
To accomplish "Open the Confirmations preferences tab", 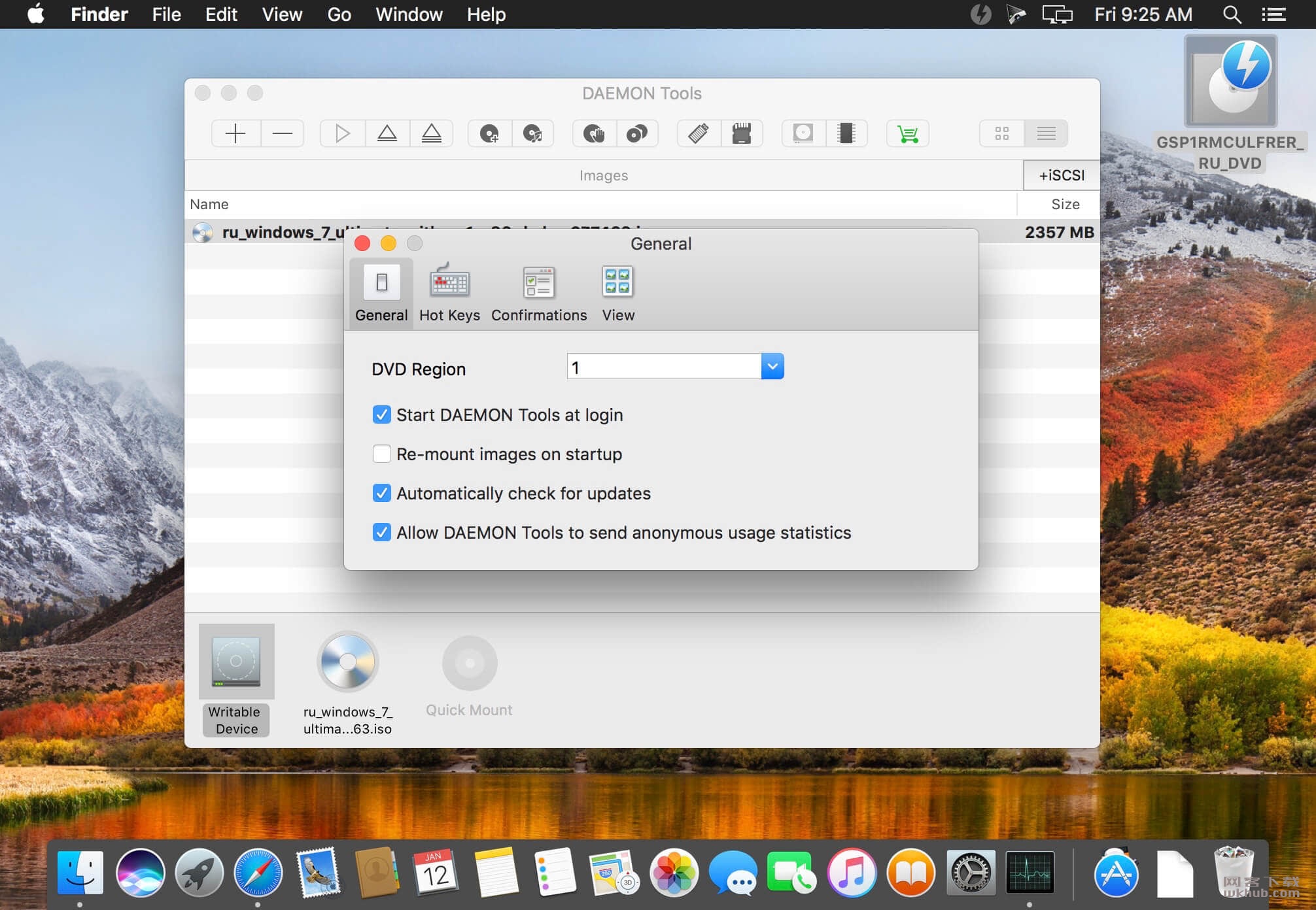I will [x=539, y=294].
